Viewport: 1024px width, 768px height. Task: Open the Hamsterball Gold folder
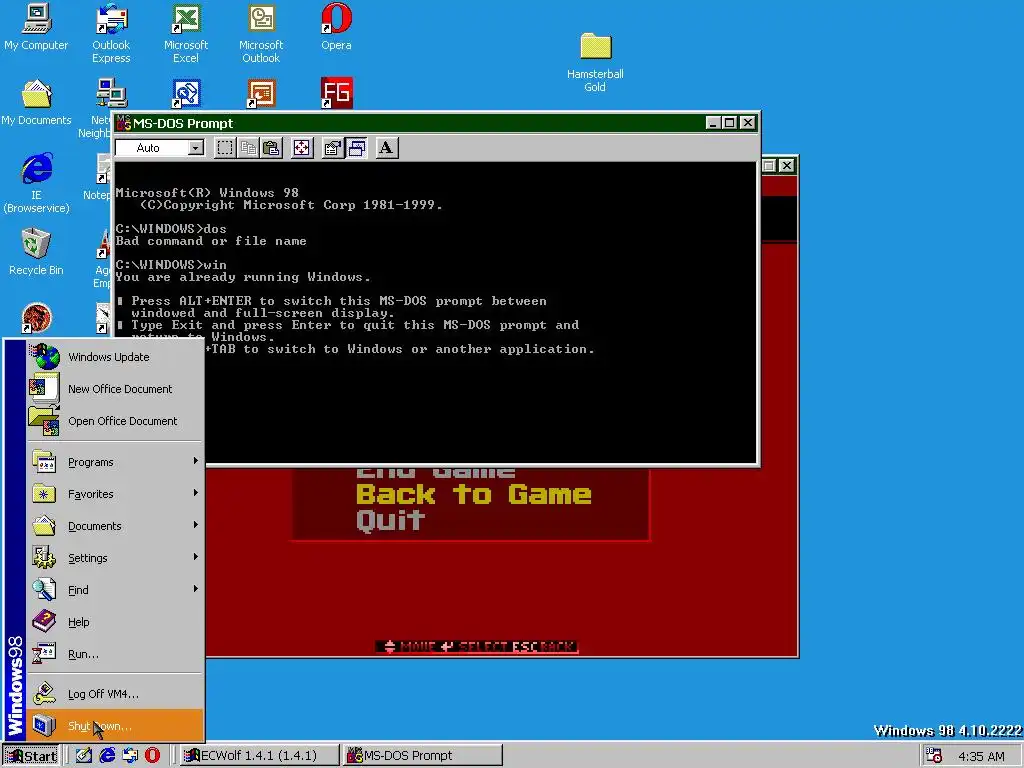click(595, 62)
